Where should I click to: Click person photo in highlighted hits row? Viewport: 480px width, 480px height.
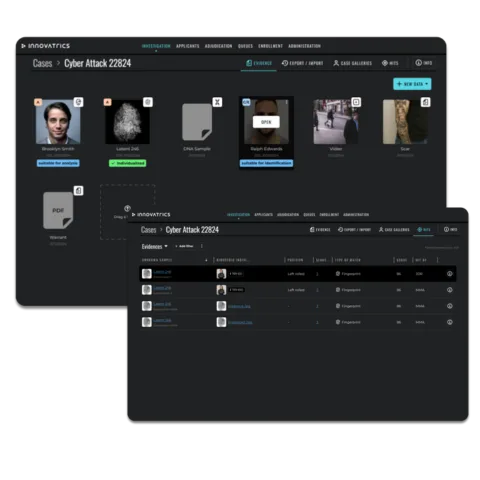221,274
